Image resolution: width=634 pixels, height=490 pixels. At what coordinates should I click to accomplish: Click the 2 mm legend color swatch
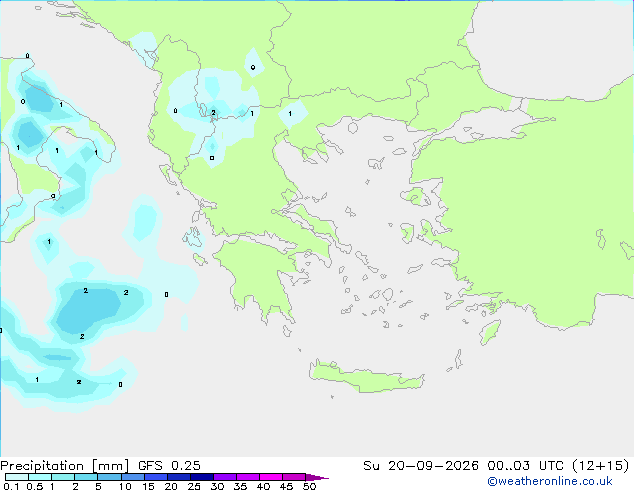(86, 477)
